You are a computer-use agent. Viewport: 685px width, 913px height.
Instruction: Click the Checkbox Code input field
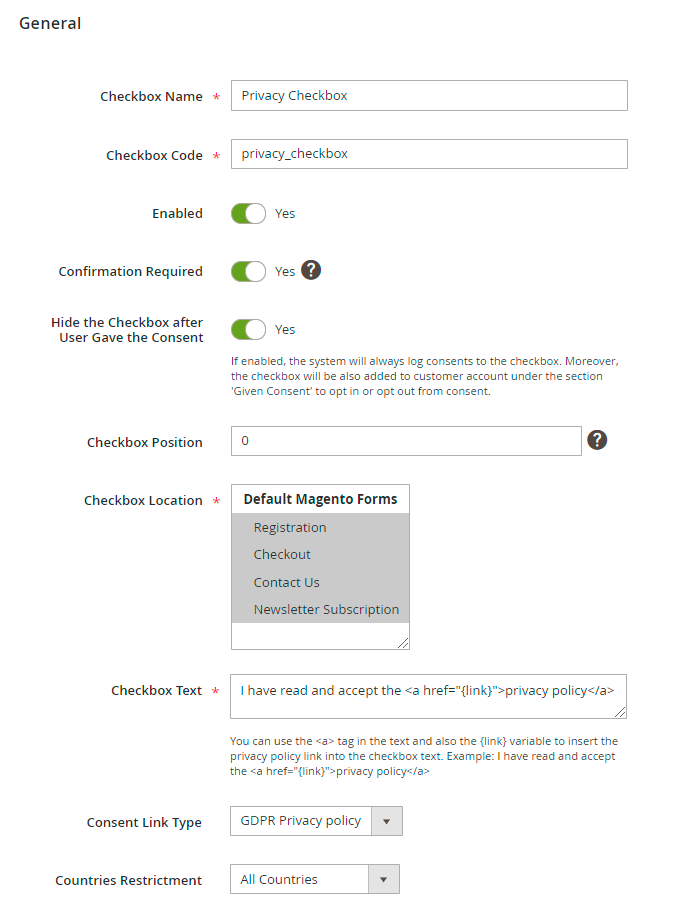[429, 154]
